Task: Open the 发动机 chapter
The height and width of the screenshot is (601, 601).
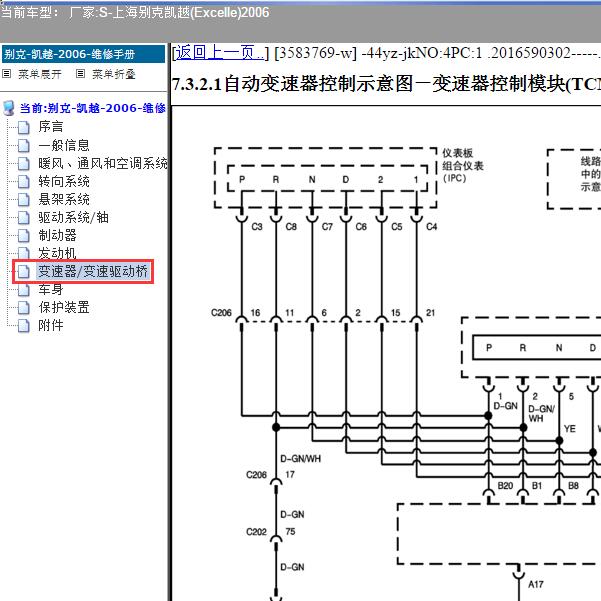Action: [57, 253]
